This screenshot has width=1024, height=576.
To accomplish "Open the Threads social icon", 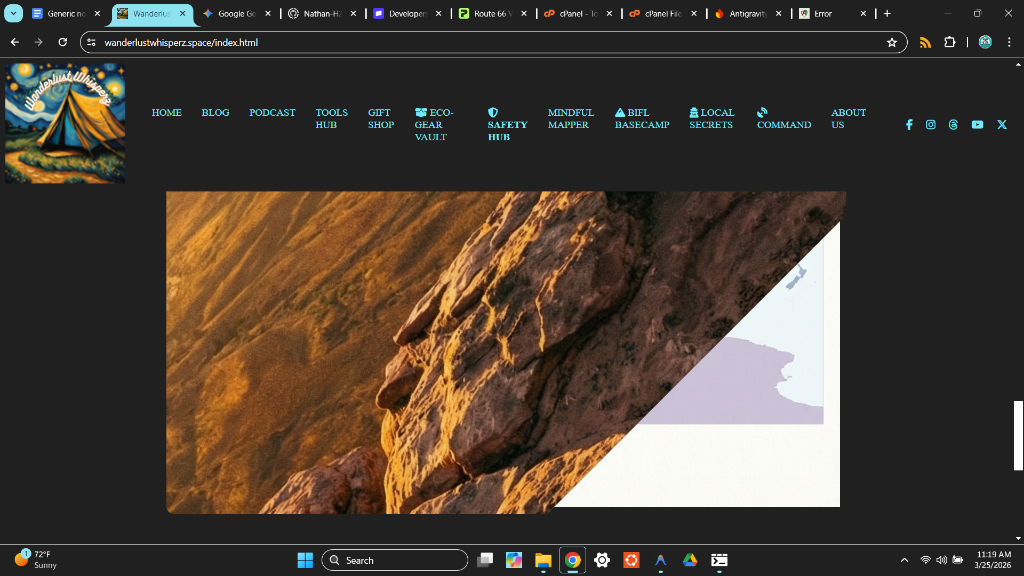I will 953,125.
